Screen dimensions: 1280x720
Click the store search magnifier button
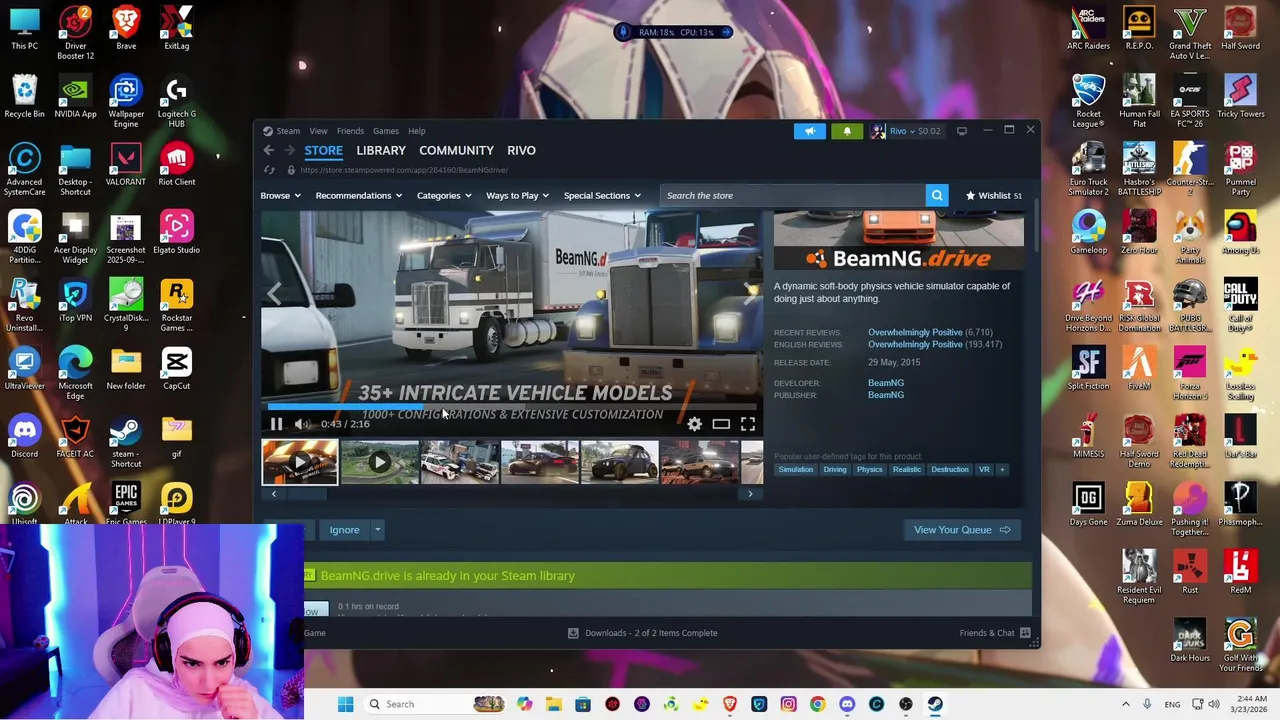[937, 196]
